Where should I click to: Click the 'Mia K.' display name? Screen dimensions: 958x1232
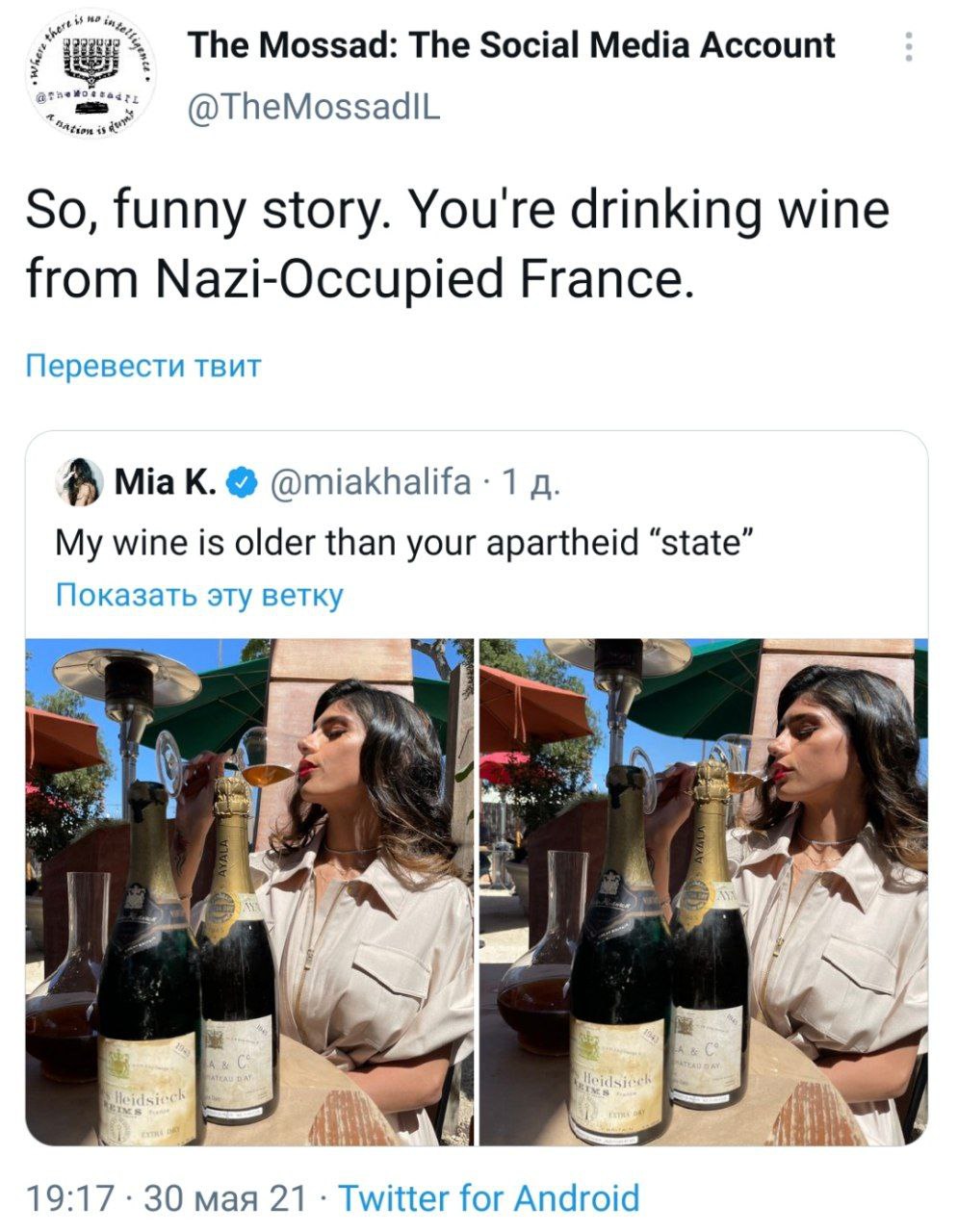click(x=165, y=482)
